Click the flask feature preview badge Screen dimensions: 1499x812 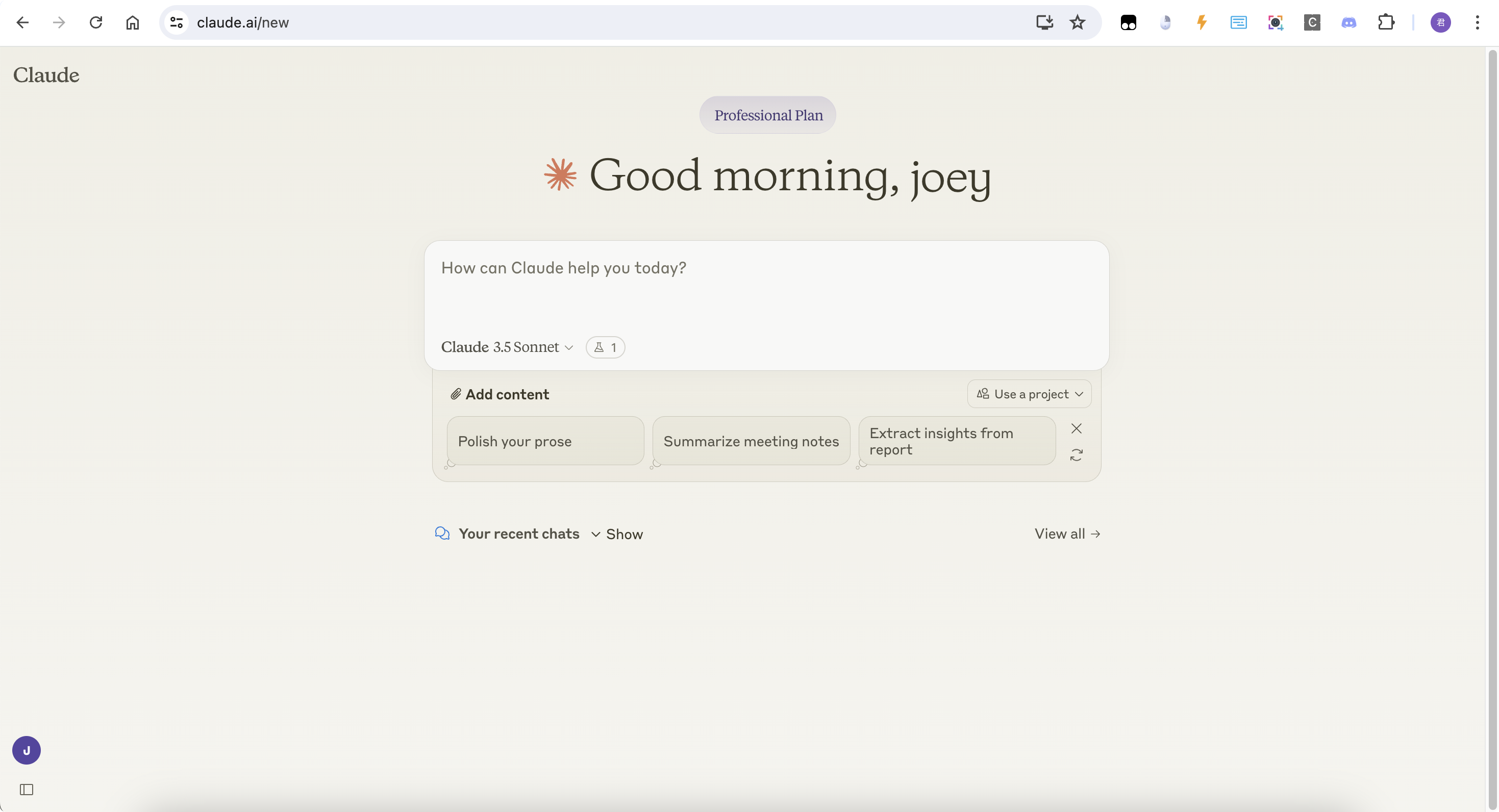click(605, 347)
